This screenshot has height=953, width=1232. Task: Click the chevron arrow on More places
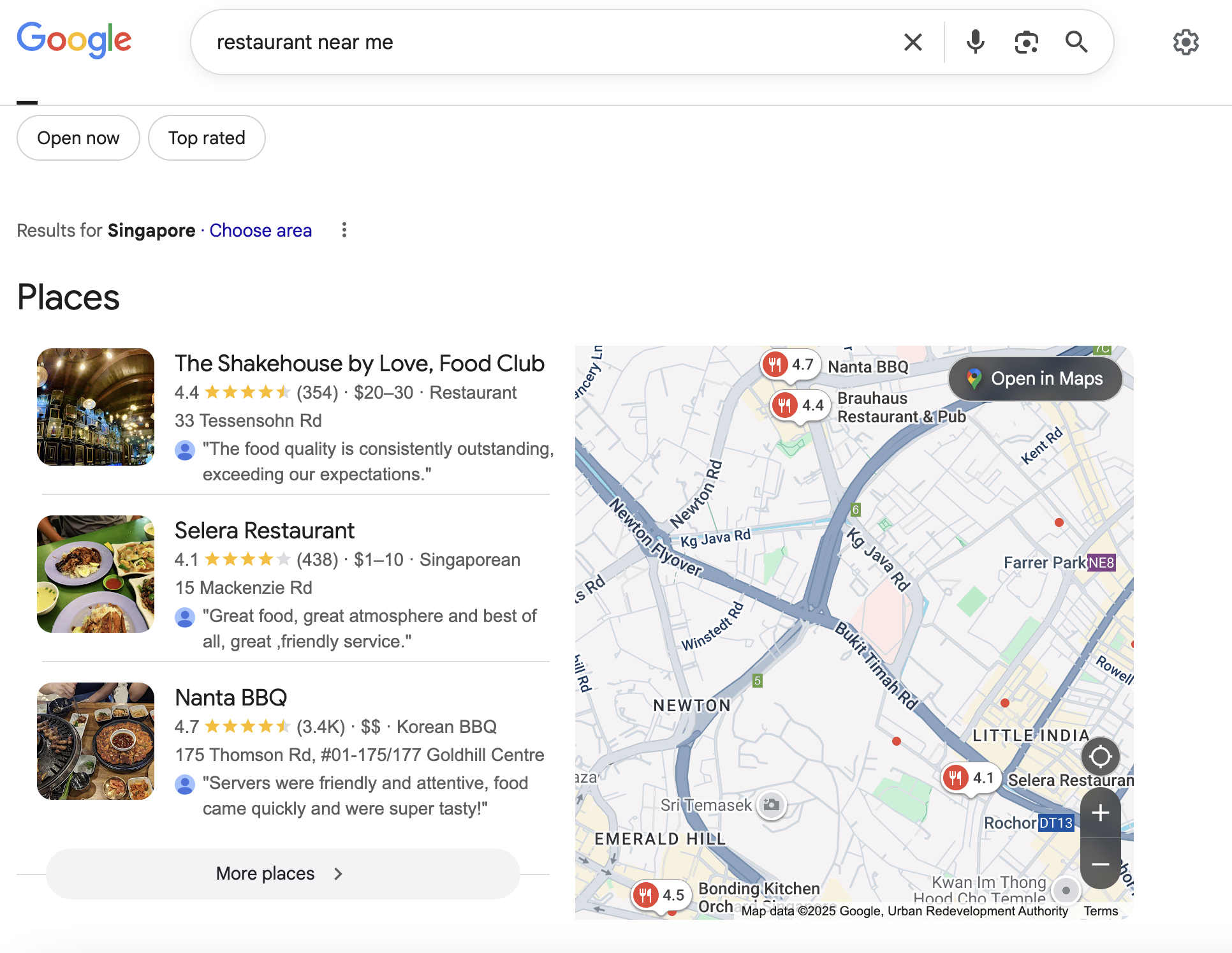click(x=338, y=874)
